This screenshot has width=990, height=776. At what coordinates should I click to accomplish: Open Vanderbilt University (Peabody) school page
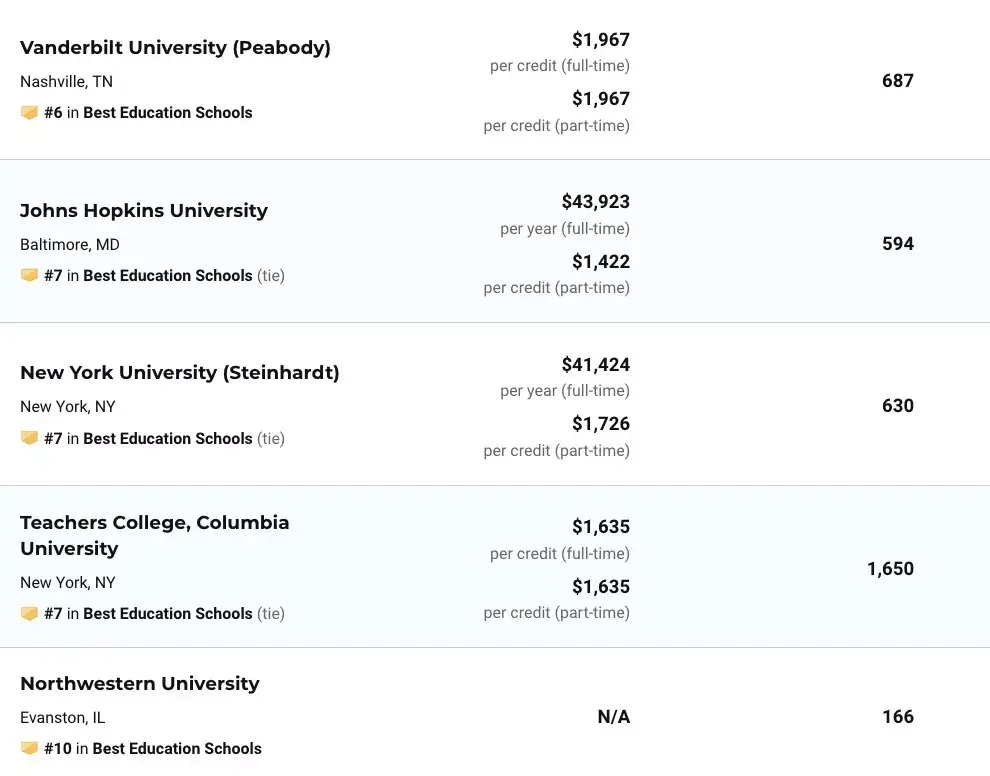(175, 47)
